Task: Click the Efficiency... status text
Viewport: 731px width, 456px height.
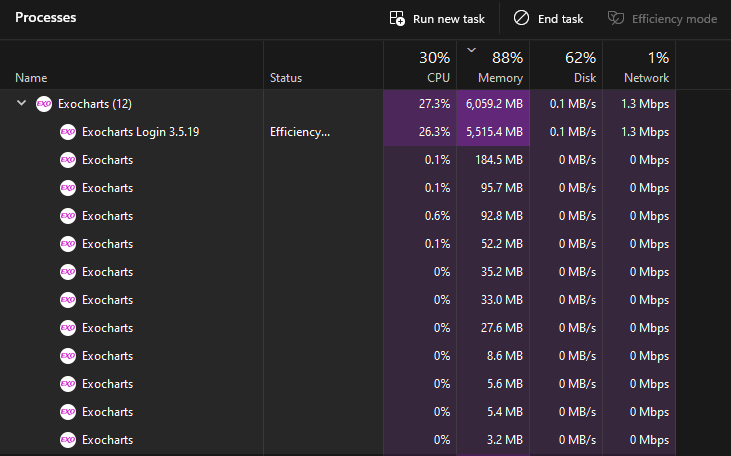Action: pos(300,132)
